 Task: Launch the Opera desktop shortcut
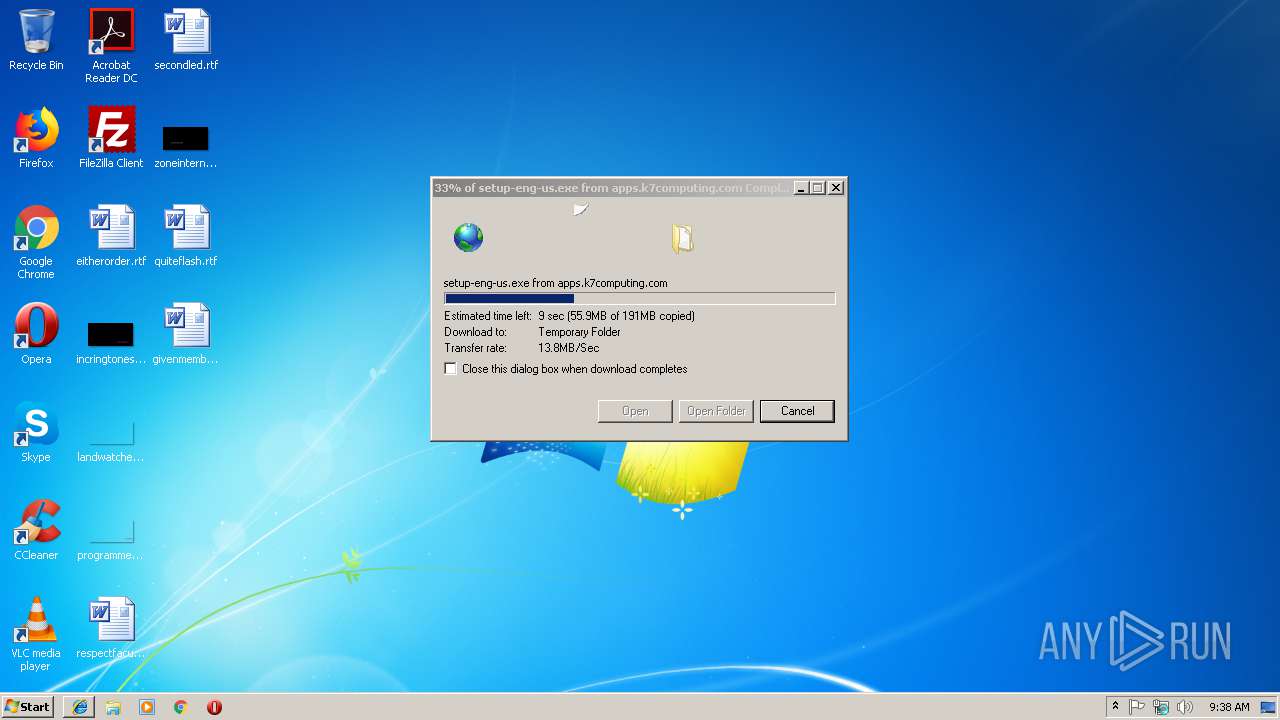[x=36, y=334]
